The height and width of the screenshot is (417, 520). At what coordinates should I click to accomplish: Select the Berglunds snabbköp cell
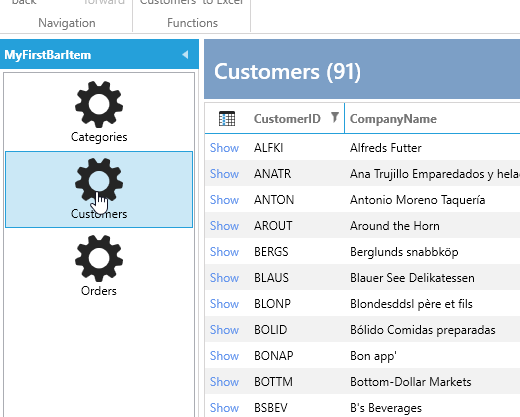click(404, 252)
